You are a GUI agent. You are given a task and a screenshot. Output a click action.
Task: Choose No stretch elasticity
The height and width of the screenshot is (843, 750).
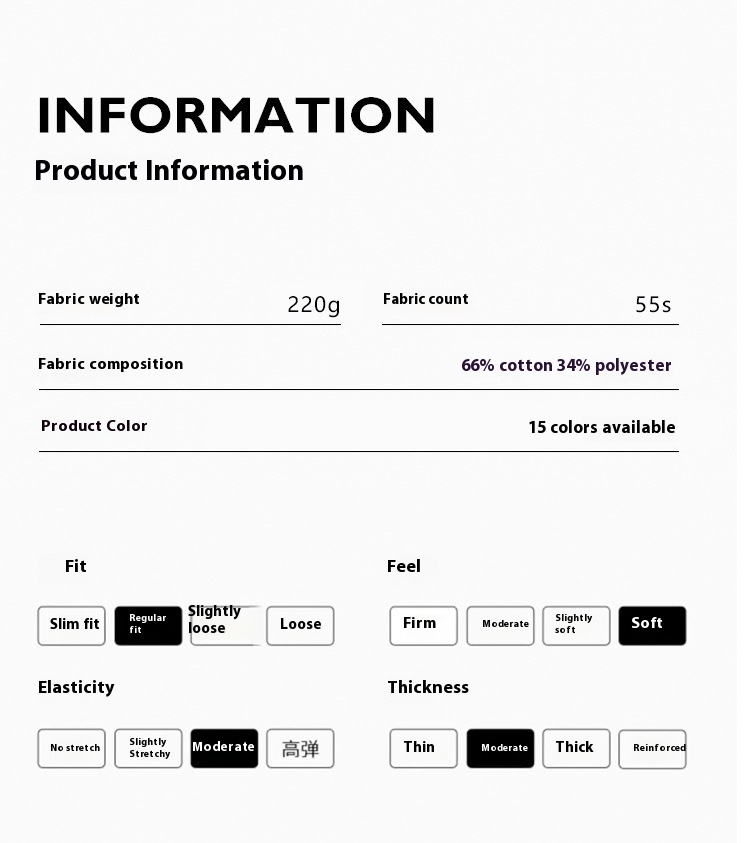pos(72,748)
